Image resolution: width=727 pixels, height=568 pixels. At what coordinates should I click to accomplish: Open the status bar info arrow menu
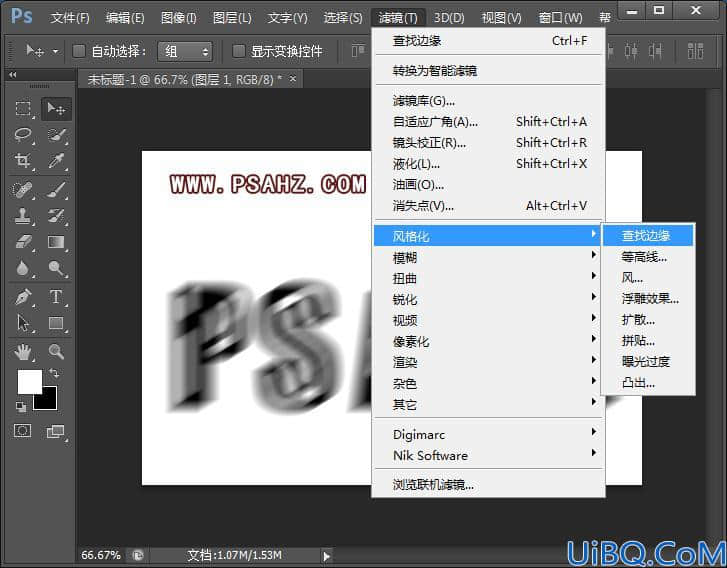tap(327, 555)
